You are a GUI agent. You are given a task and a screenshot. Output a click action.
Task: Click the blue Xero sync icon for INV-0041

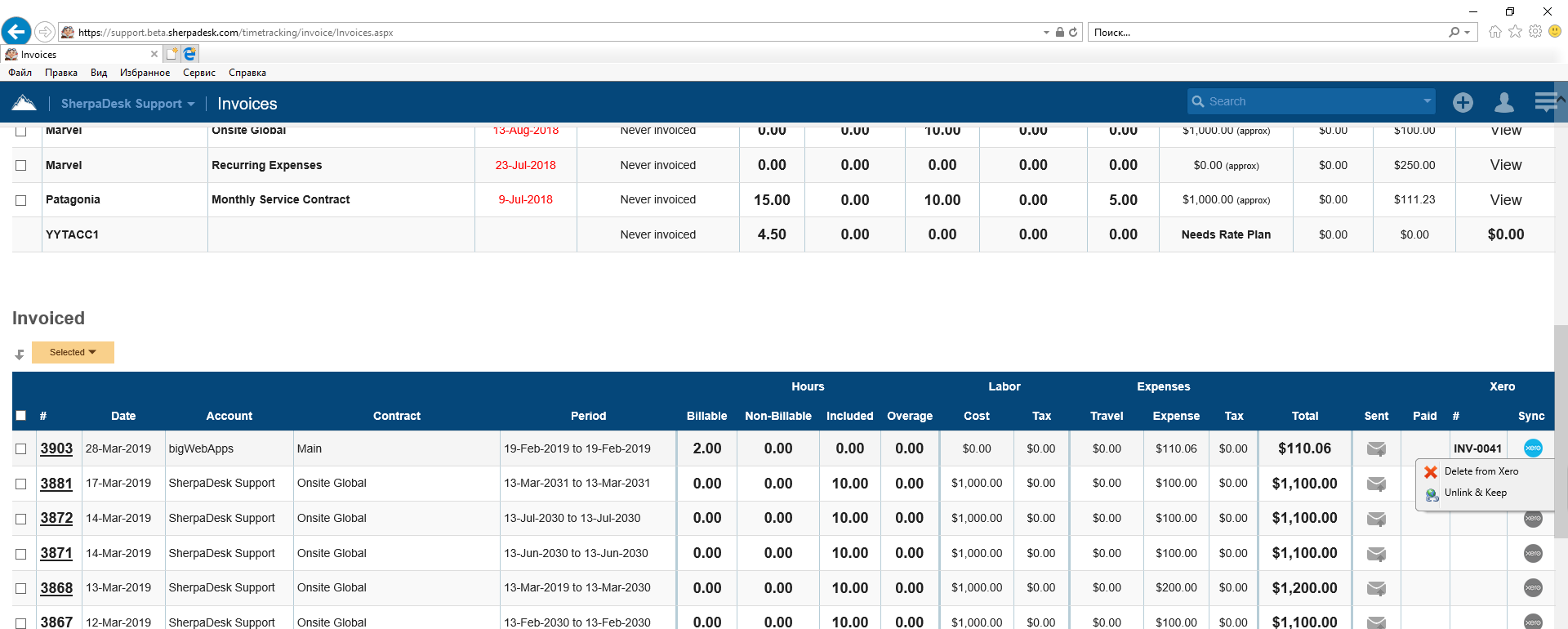pyautogui.click(x=1533, y=448)
